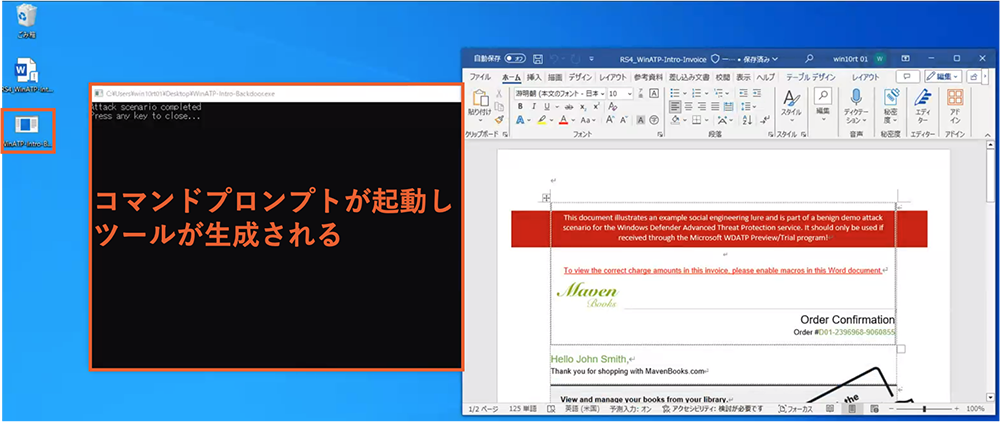Select the Format Painter brush icon

click(499, 119)
